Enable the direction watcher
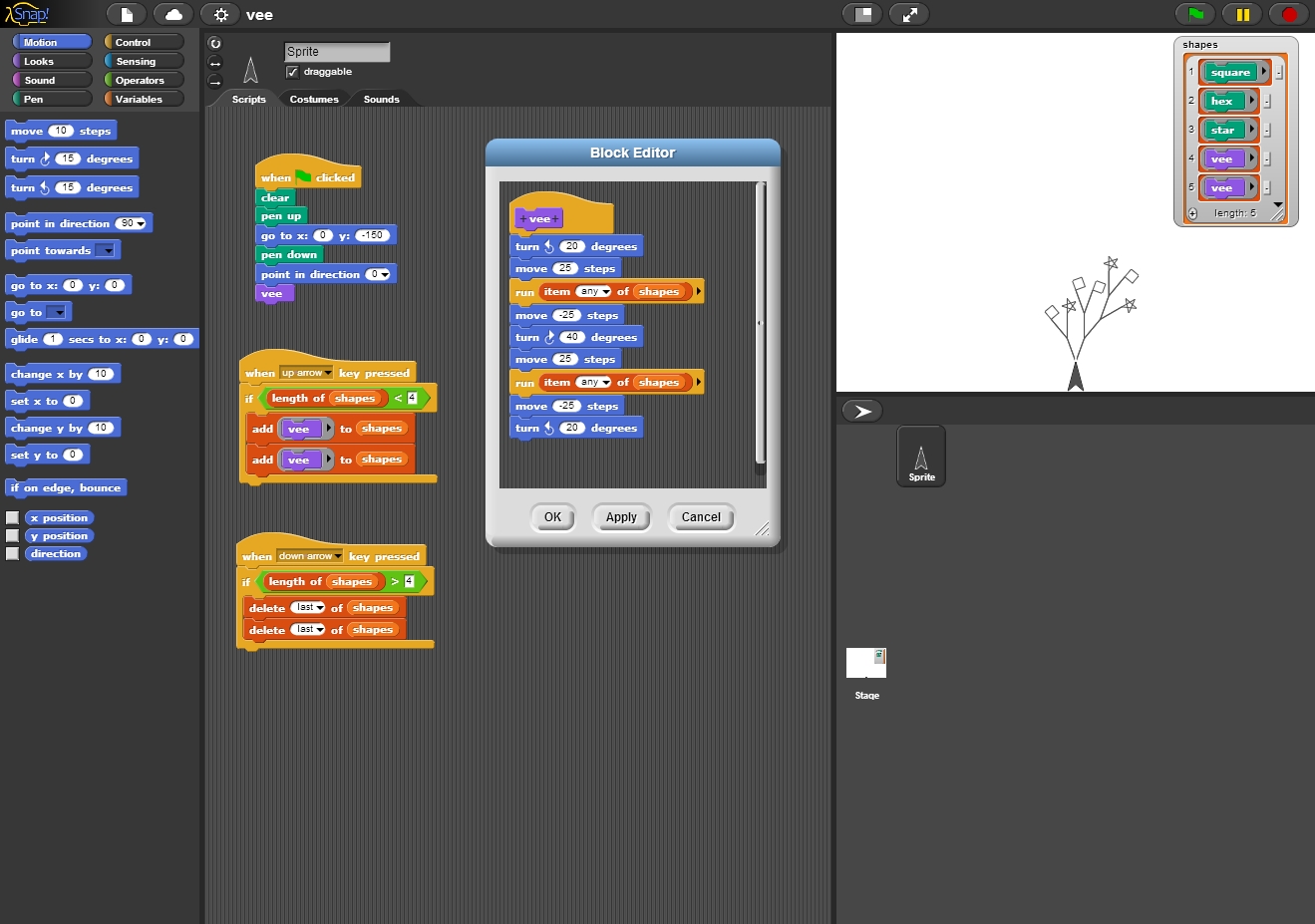Screen dimensions: 1315x924 pos(13,553)
